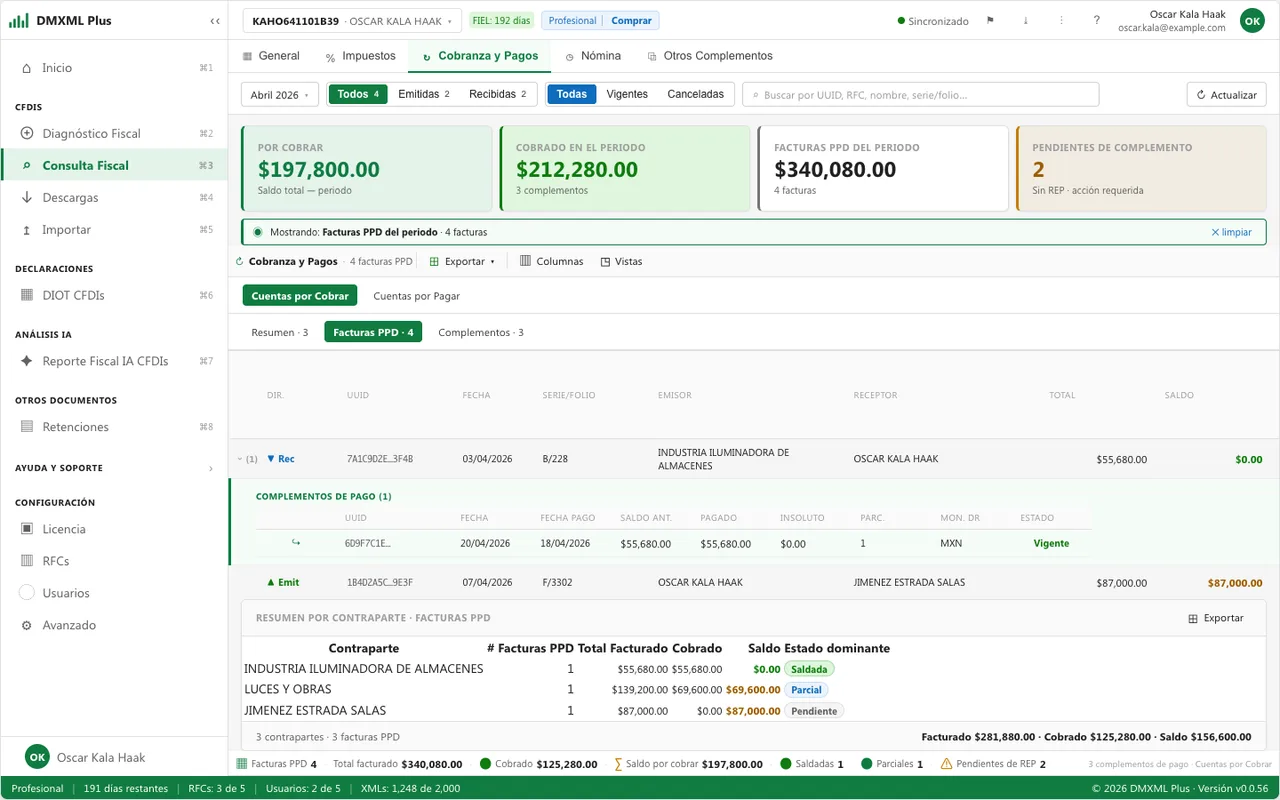The image size is (1280, 800).
Task: Click the Vigente status of complement 6D9F7C1E
Action: (1051, 544)
